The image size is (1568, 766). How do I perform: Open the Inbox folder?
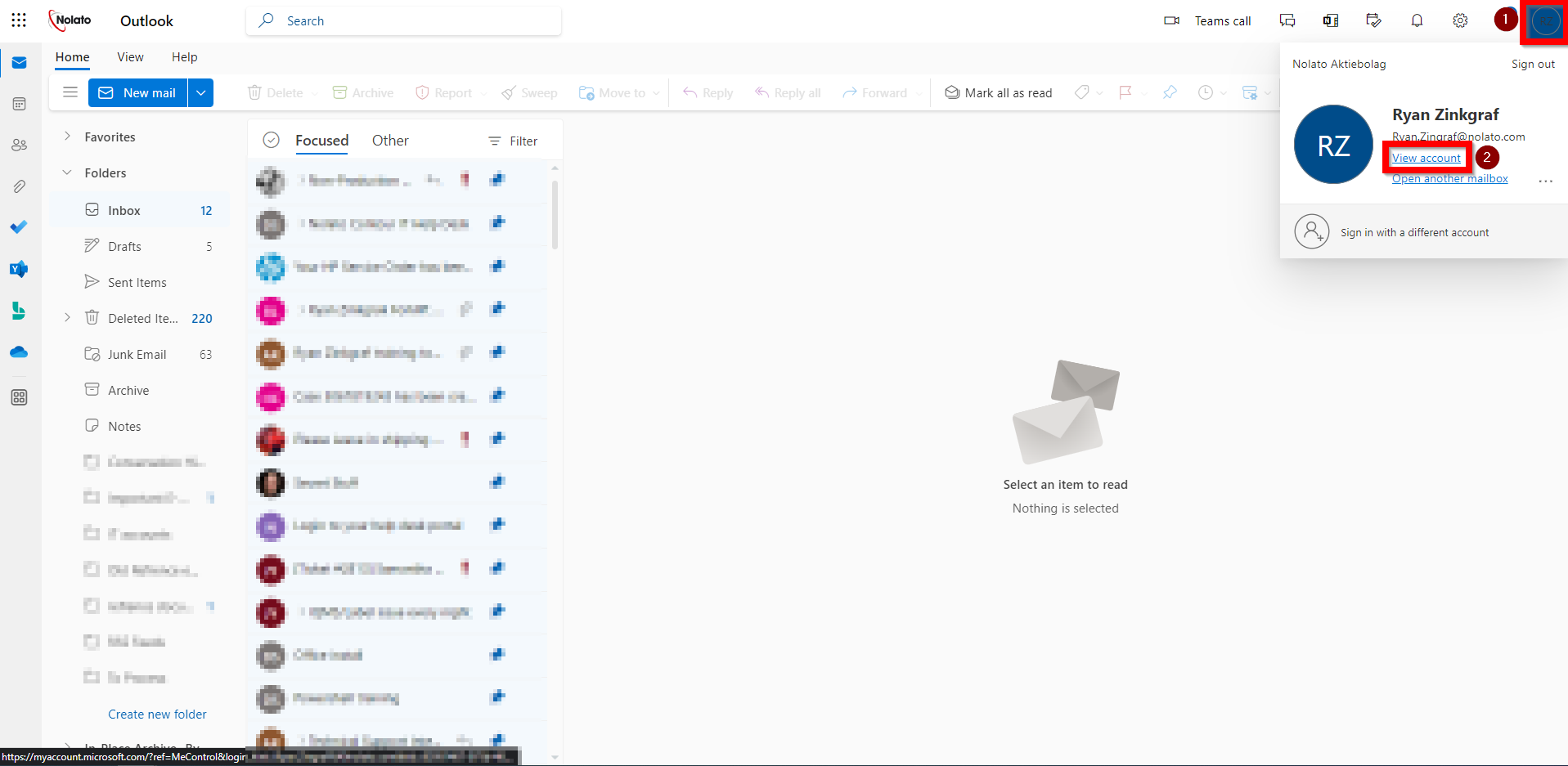(139, 210)
